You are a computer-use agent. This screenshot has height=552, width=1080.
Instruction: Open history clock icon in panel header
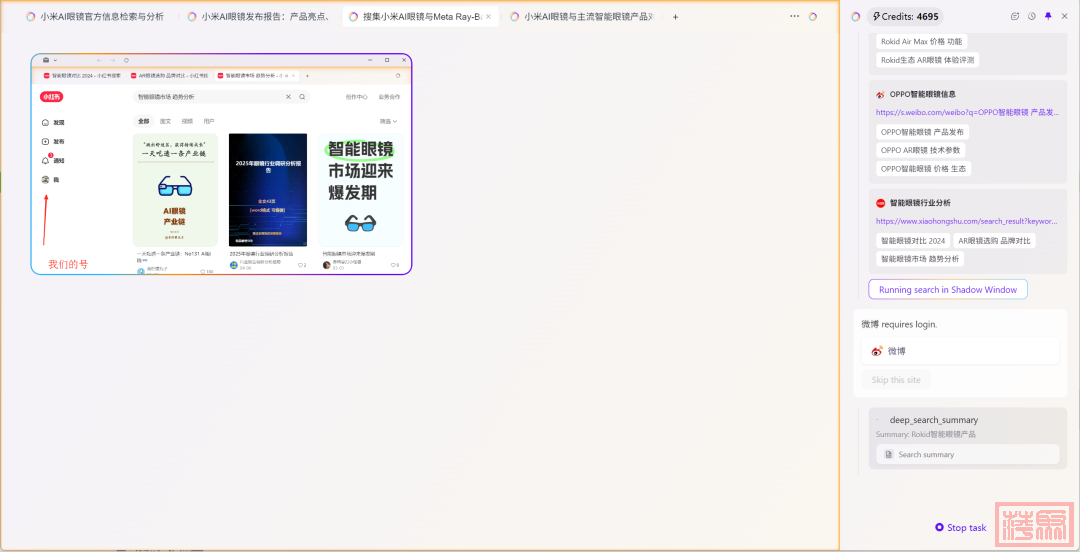click(1031, 16)
